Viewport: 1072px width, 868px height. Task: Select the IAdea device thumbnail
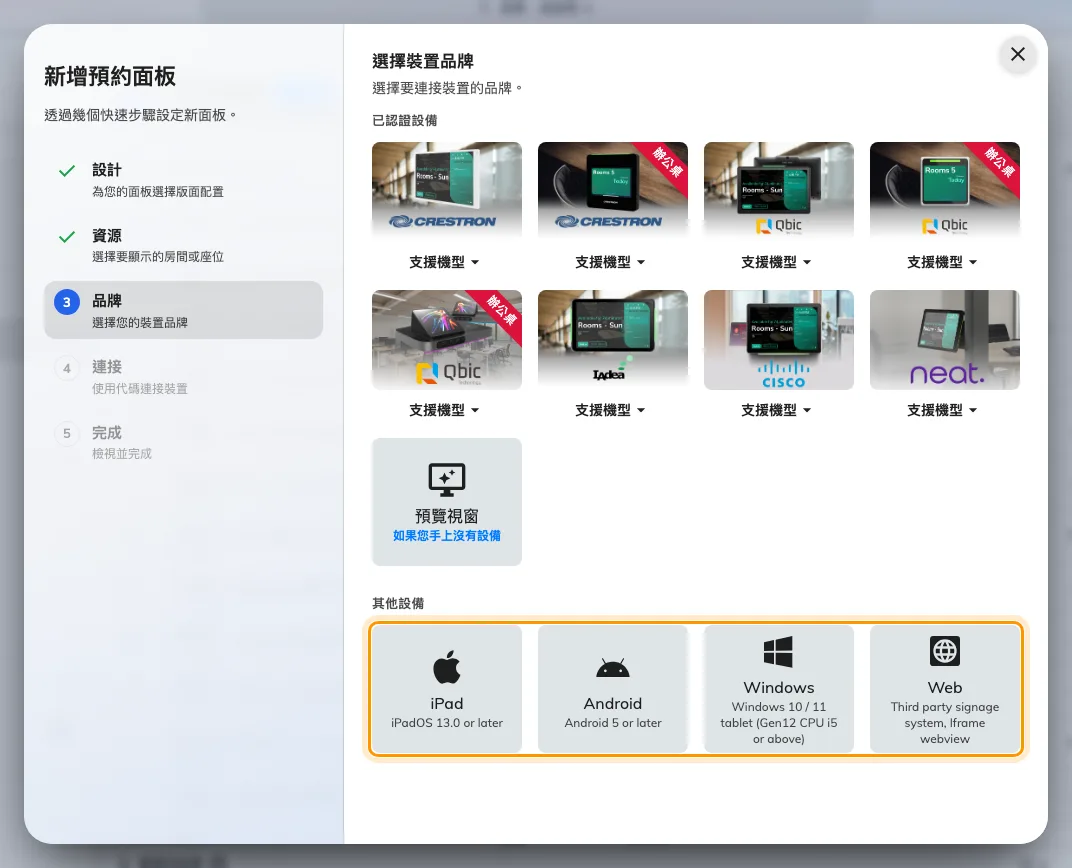(613, 340)
